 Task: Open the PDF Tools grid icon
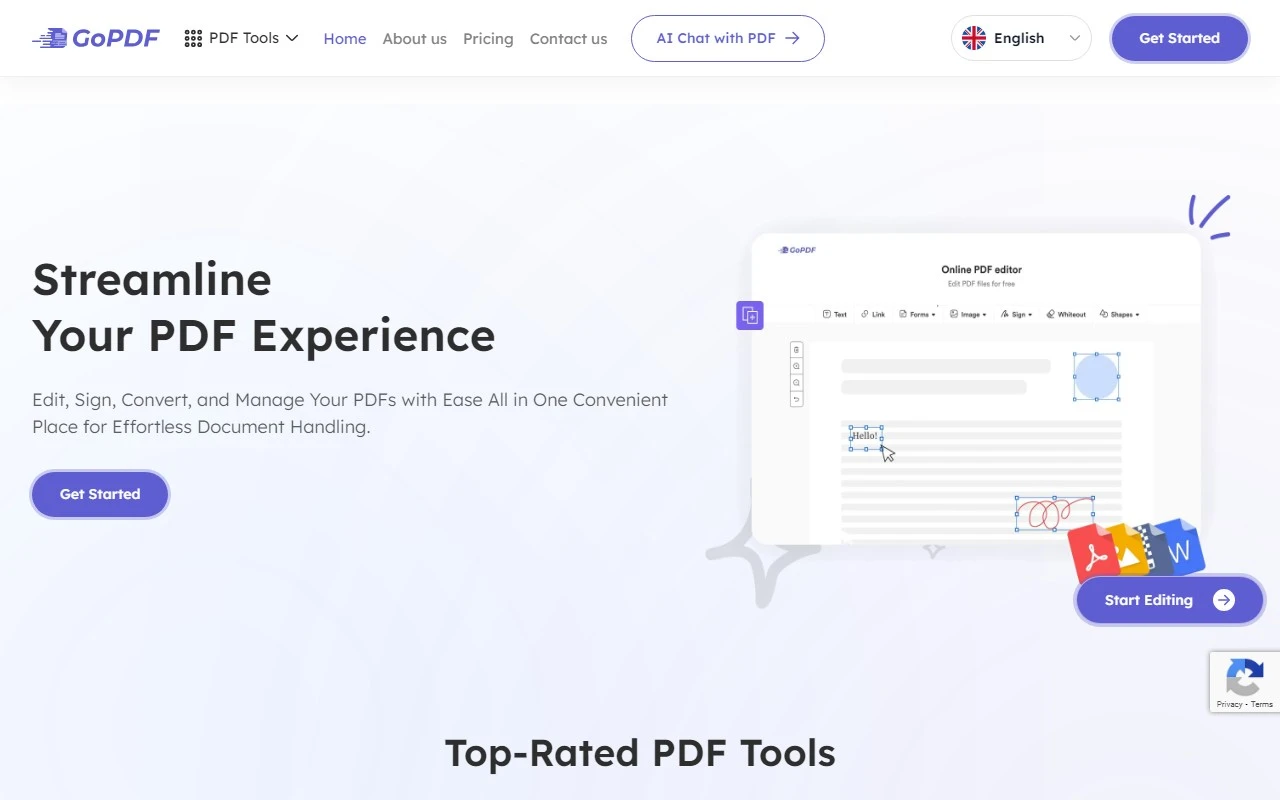point(193,38)
